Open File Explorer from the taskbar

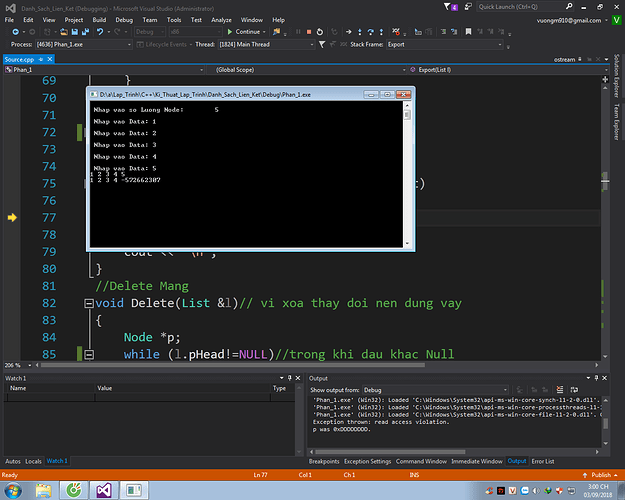tap(46, 490)
